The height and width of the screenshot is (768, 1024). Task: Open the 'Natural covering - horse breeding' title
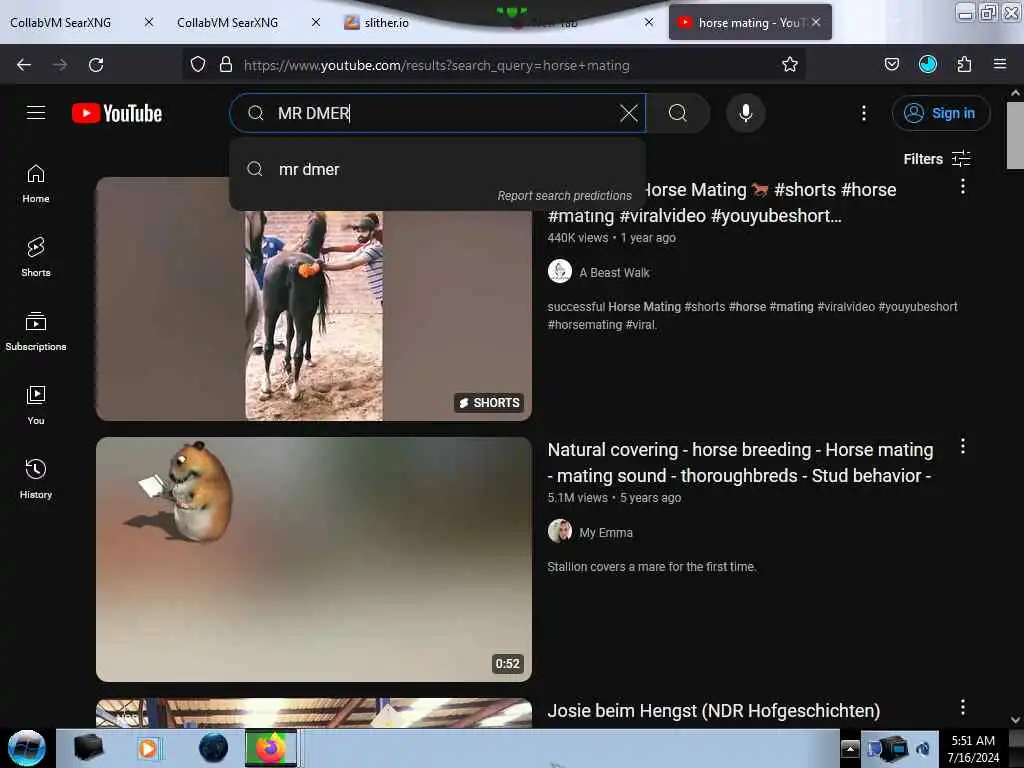tap(740, 462)
